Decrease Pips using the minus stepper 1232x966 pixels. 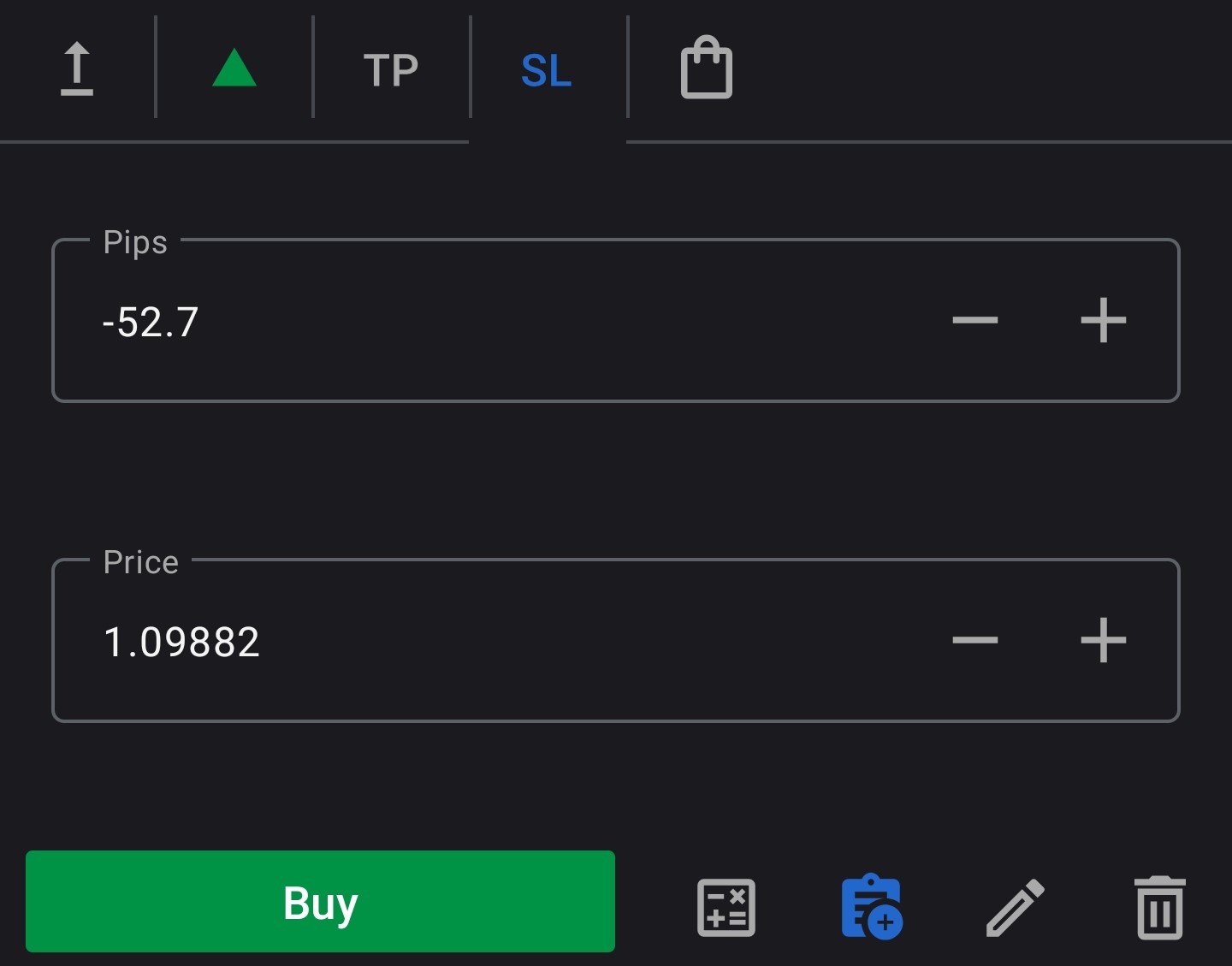click(974, 320)
